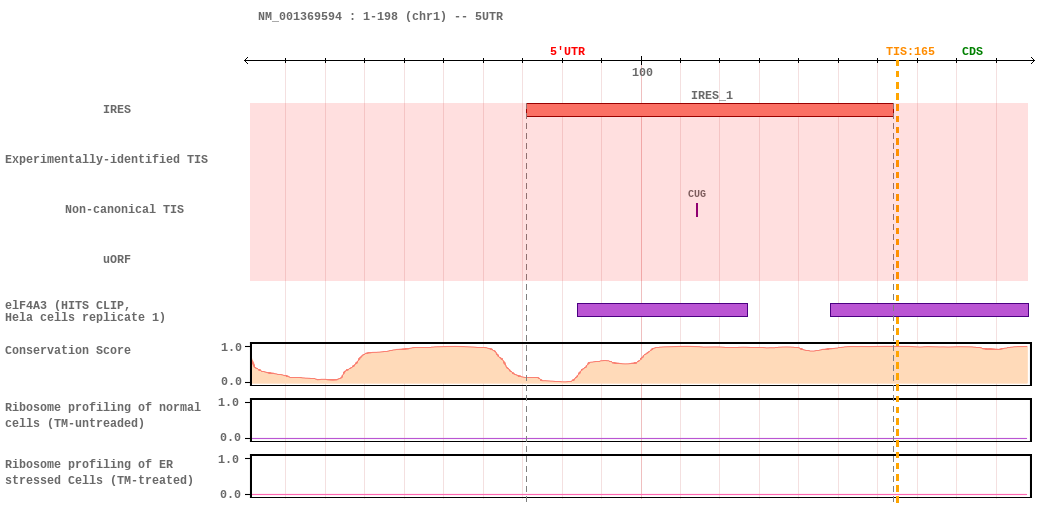
Task: Click inside the Conservation Score plot area
Action: pos(640,364)
